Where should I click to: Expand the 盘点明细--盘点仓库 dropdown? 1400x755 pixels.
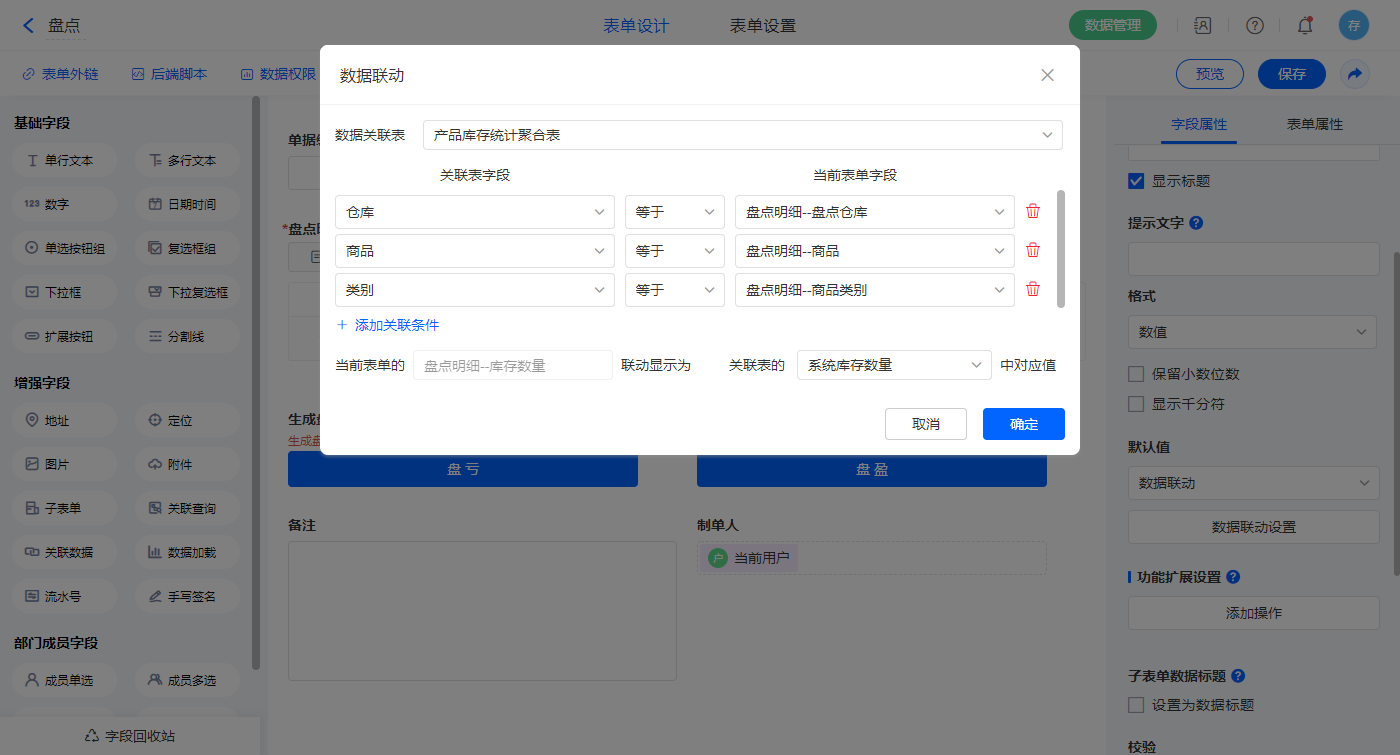pos(874,212)
